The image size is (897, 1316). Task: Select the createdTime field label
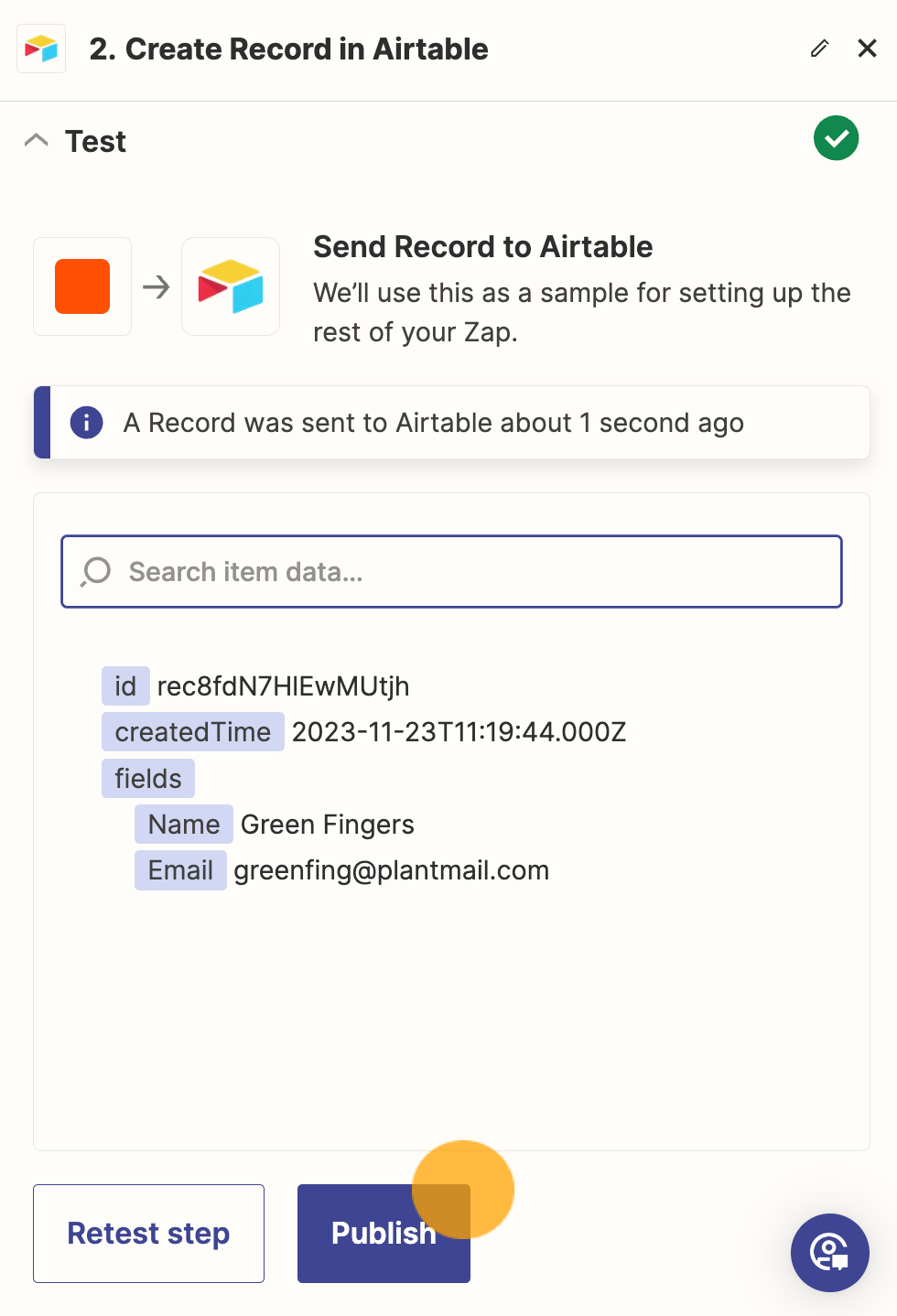(x=193, y=732)
